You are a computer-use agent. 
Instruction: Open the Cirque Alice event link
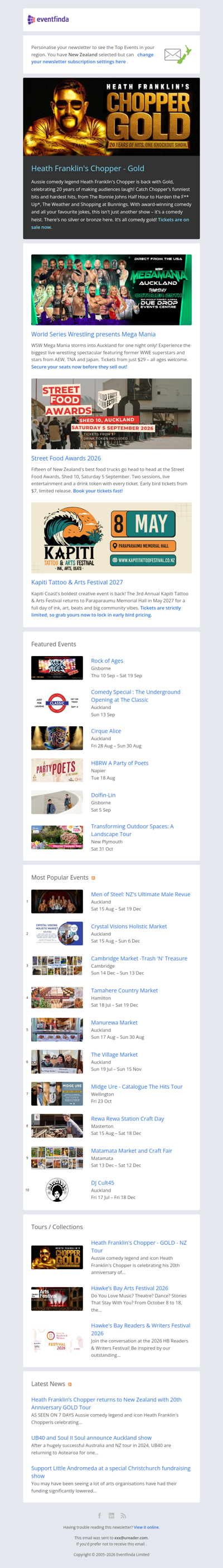106,731
